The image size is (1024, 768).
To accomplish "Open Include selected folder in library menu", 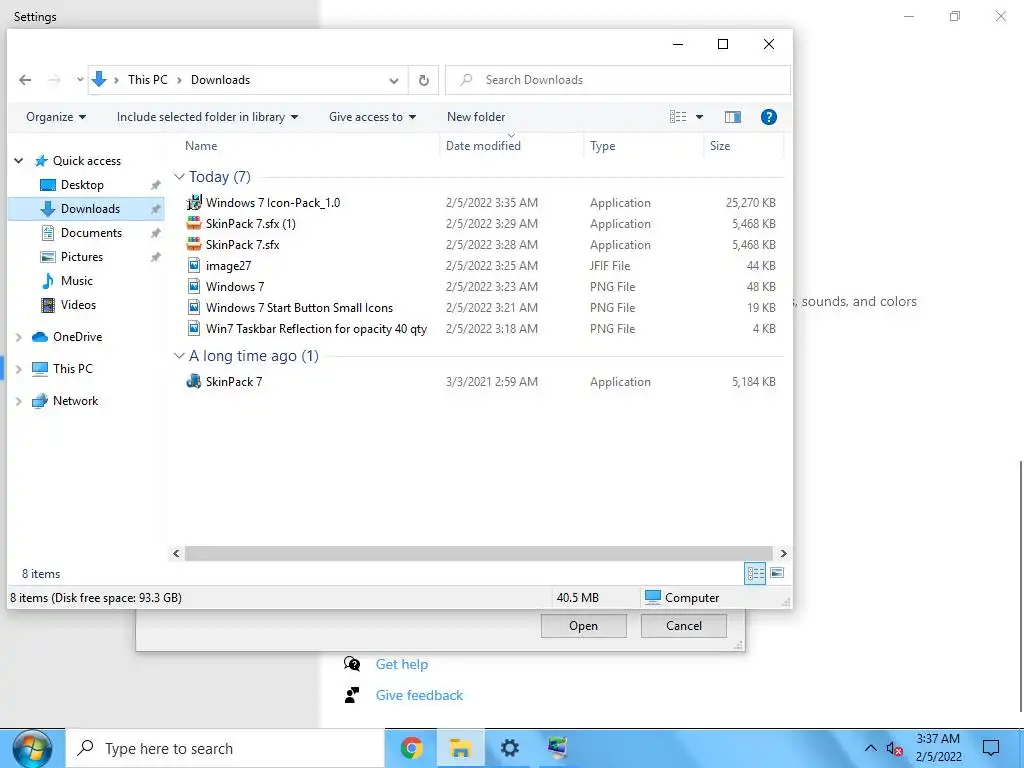I will [207, 117].
